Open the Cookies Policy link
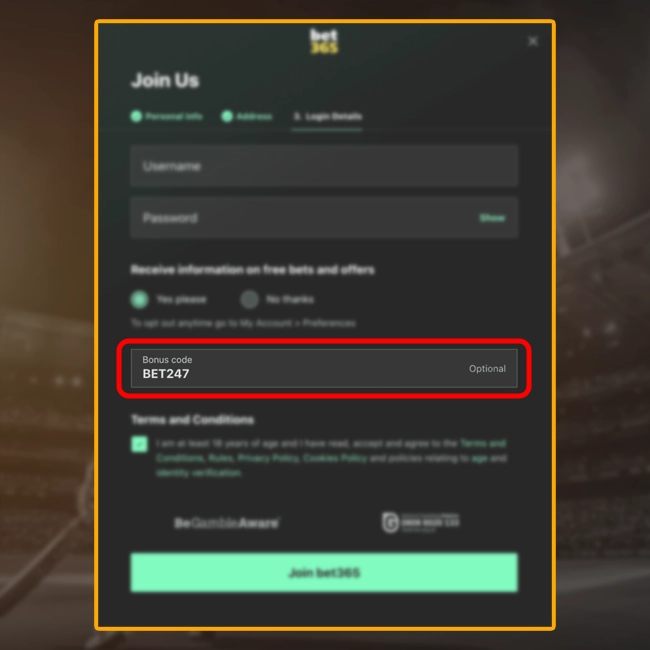Screen dimensions: 650x650 (x=335, y=458)
